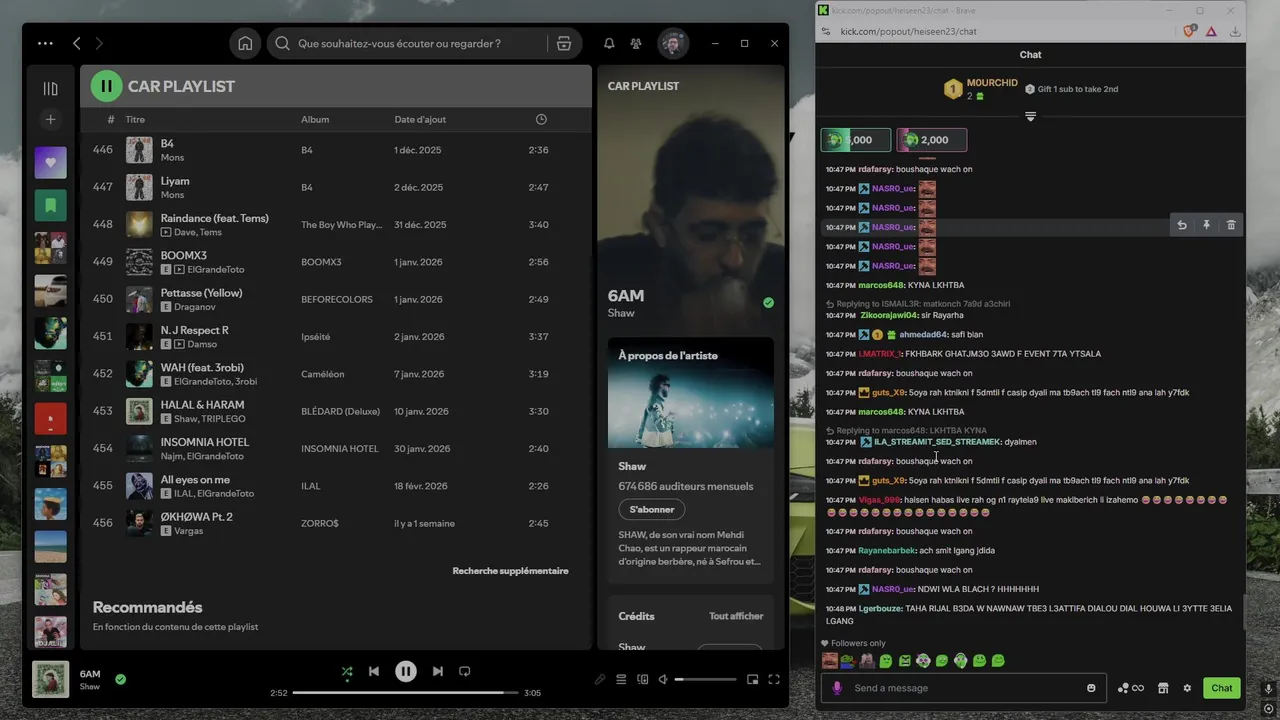Select the BOOMX3 track title
The image size is (1280, 720).
(x=184, y=256)
